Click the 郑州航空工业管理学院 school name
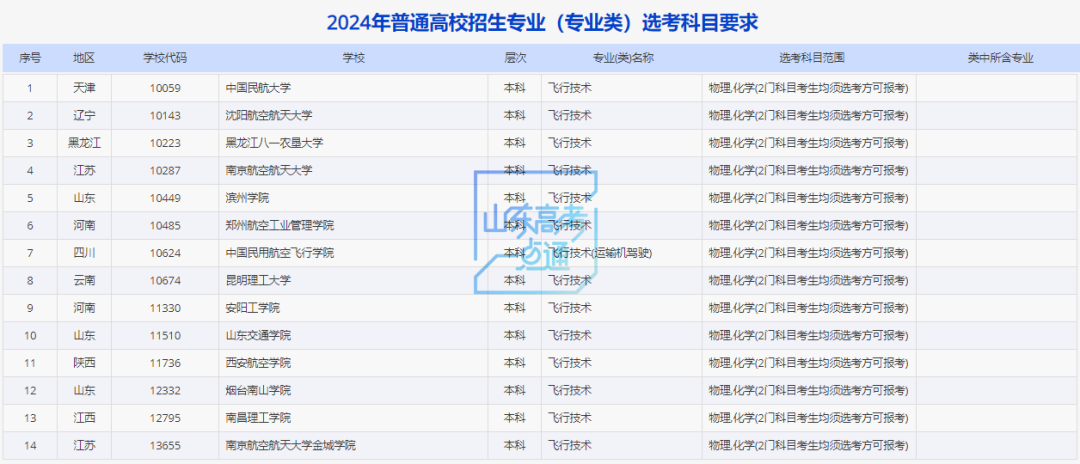 point(280,225)
